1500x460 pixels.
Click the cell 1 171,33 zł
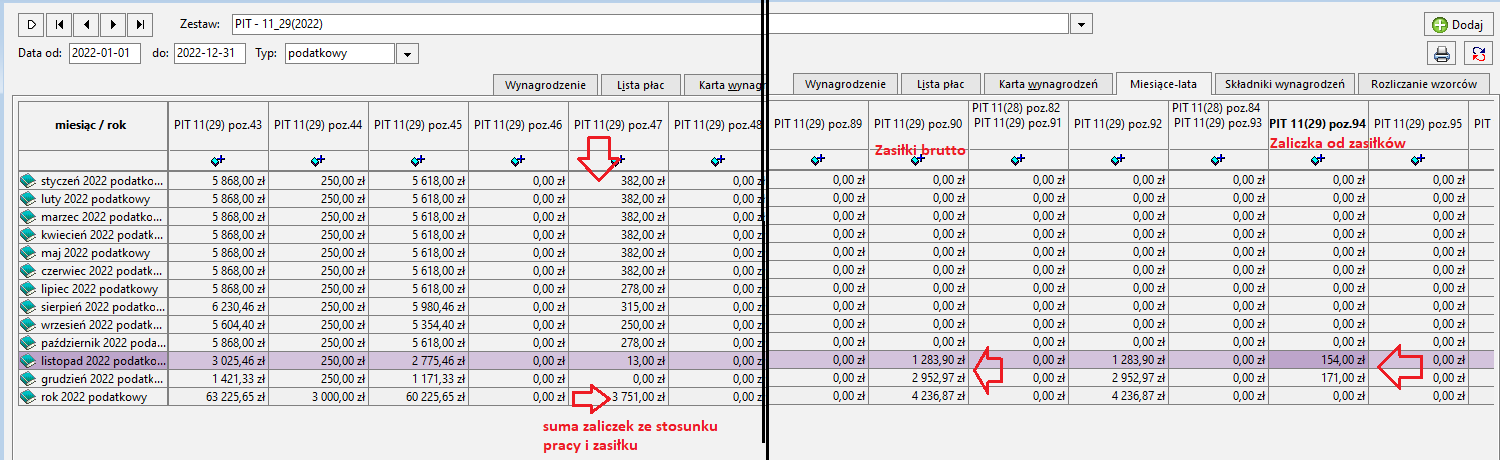coord(418,378)
